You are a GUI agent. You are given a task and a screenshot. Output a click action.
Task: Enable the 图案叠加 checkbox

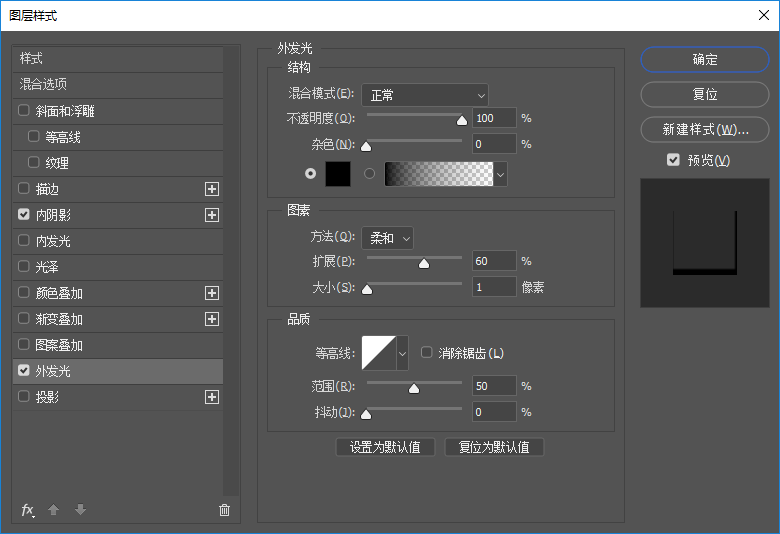23,344
